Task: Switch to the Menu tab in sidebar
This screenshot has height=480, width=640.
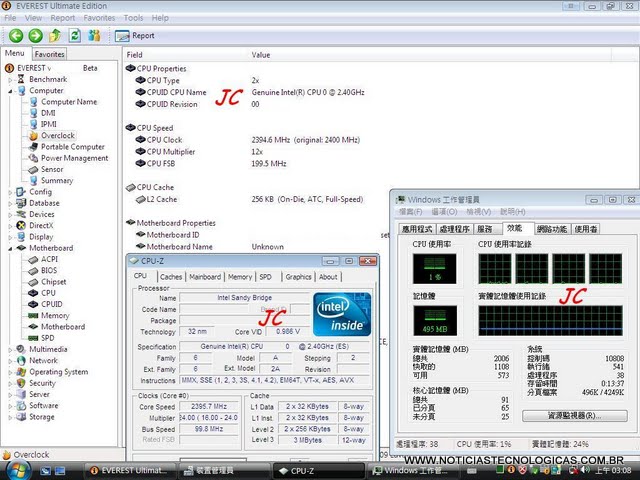Action: point(15,53)
